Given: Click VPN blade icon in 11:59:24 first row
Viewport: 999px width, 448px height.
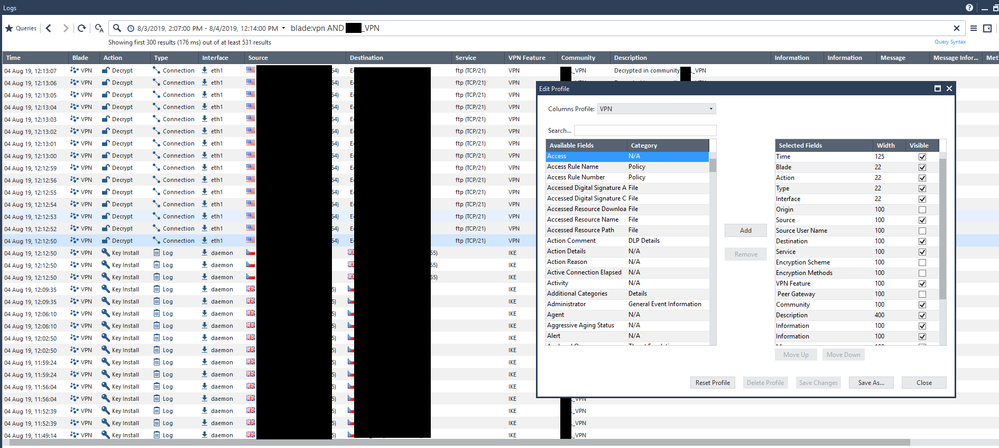Looking at the screenshot, I should (75, 362).
